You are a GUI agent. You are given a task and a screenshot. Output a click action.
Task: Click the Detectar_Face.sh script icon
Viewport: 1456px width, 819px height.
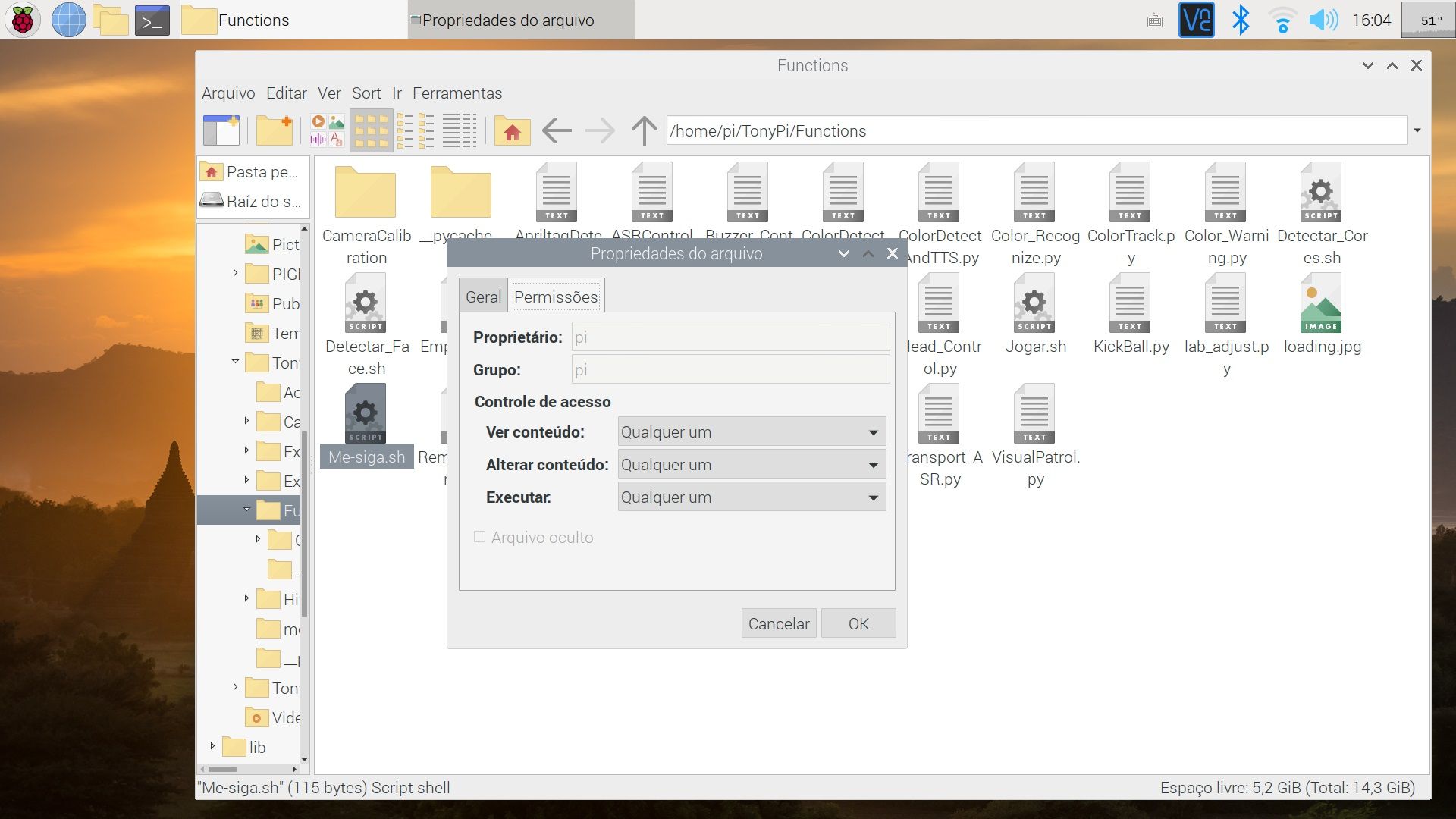pyautogui.click(x=365, y=305)
